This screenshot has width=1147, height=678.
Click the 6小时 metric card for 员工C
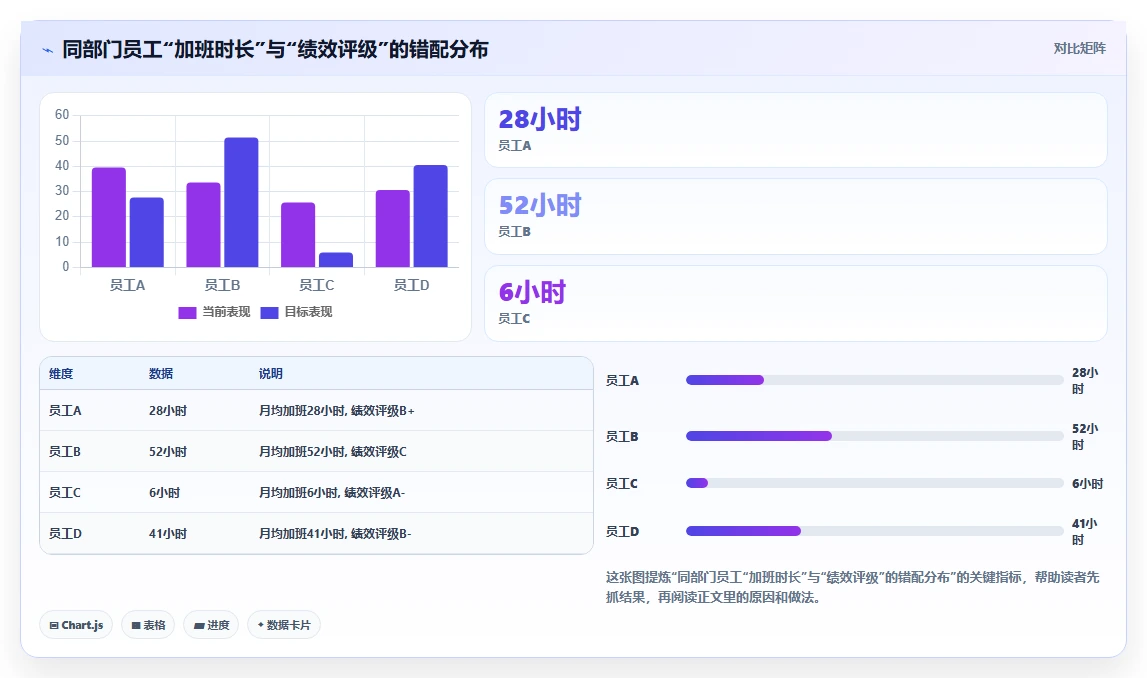[x=796, y=304]
